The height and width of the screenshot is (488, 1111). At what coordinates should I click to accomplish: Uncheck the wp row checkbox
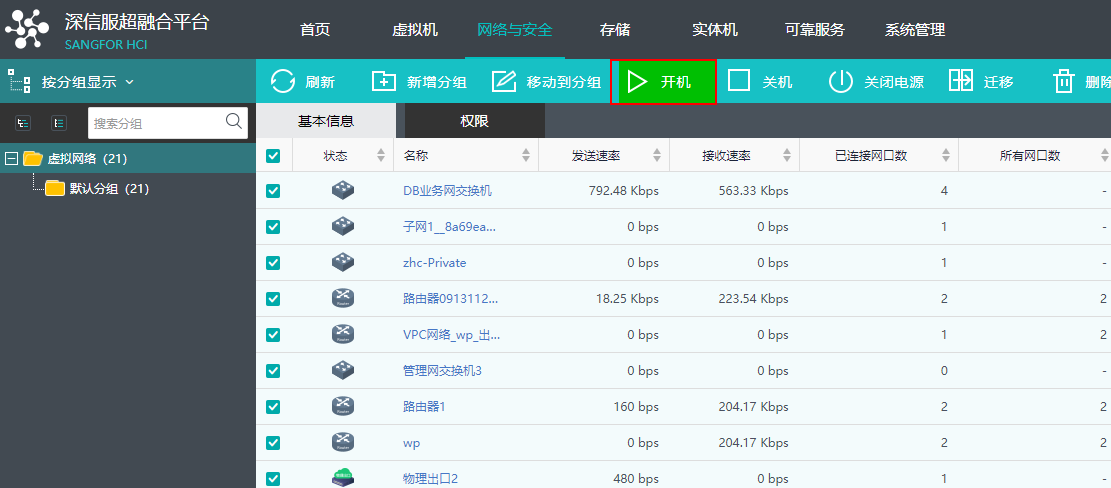273,443
